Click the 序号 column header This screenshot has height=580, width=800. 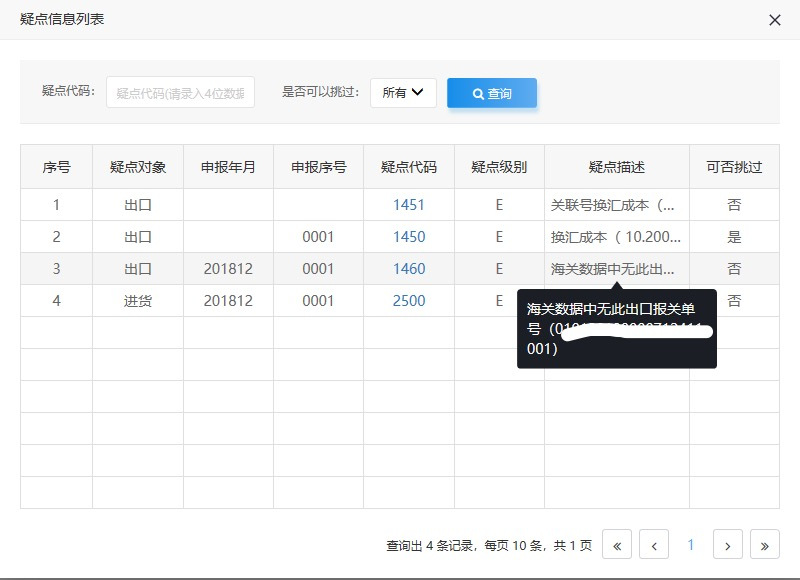point(57,167)
